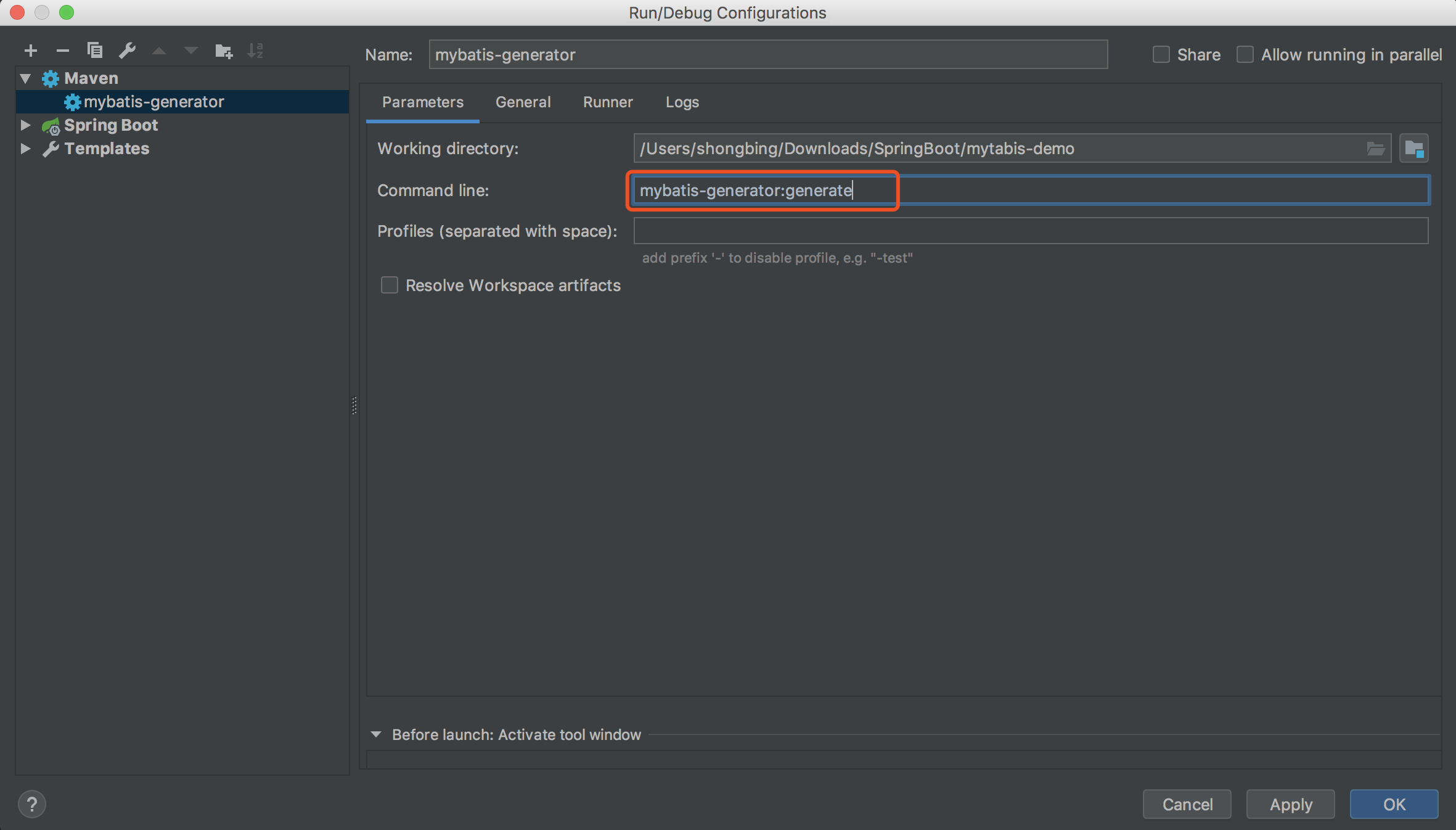This screenshot has width=1456, height=830.
Task: Focus the Profiles input field
Action: (x=1031, y=231)
